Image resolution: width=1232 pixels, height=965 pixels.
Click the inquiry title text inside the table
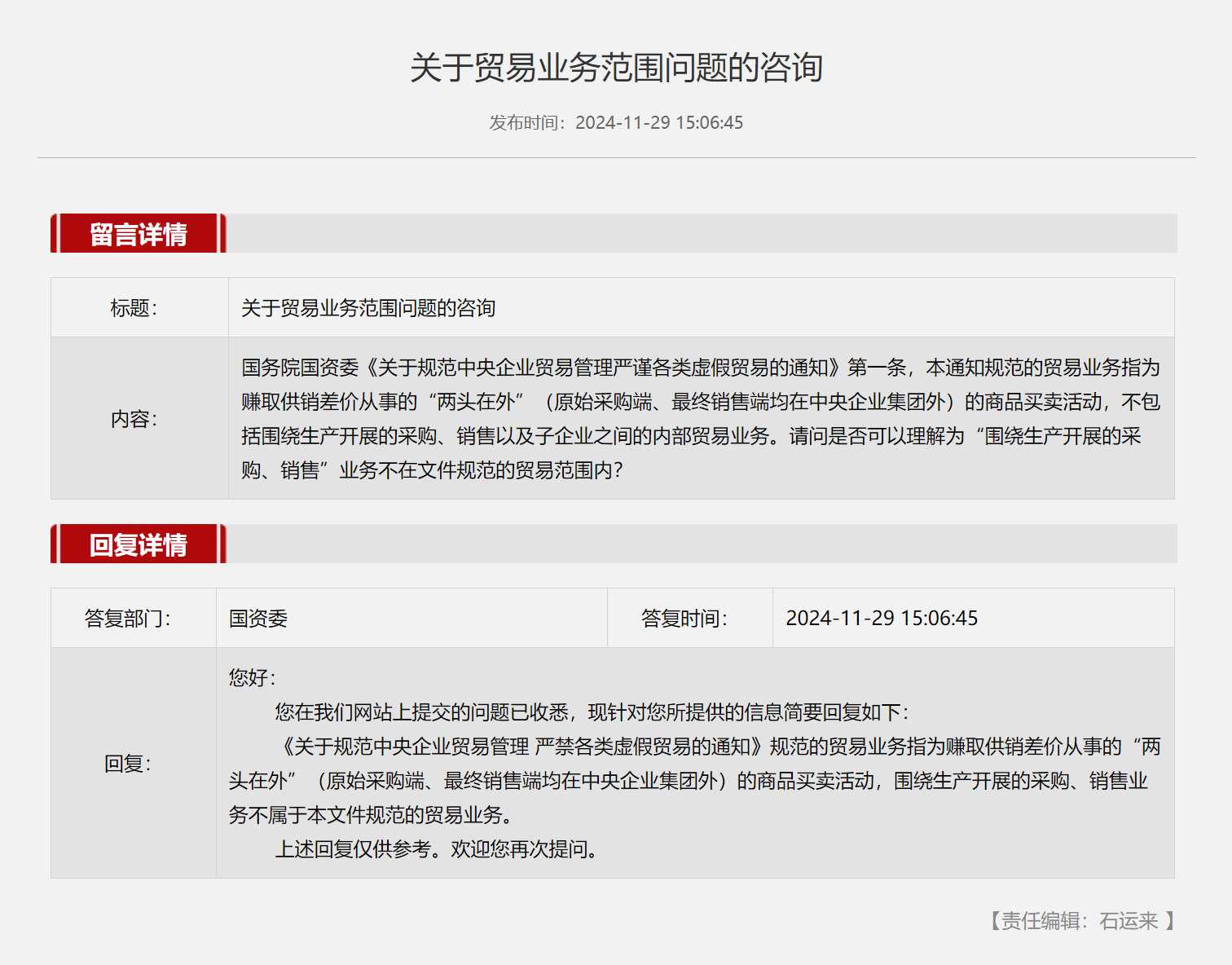click(x=368, y=307)
